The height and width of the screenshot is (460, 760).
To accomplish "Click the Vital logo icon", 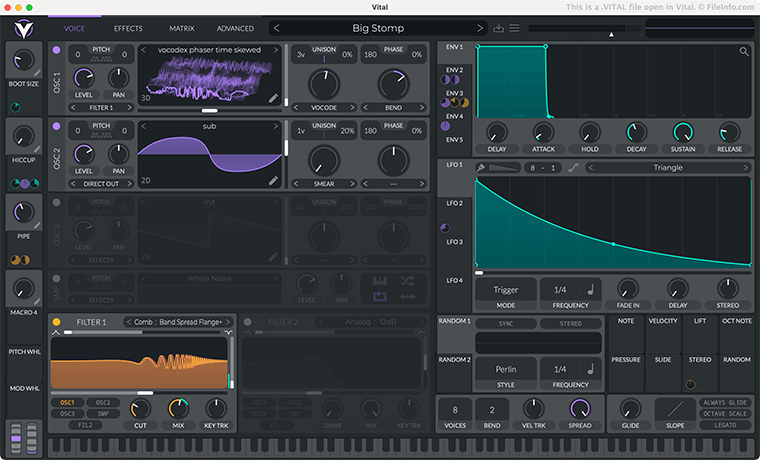I will (x=22, y=29).
